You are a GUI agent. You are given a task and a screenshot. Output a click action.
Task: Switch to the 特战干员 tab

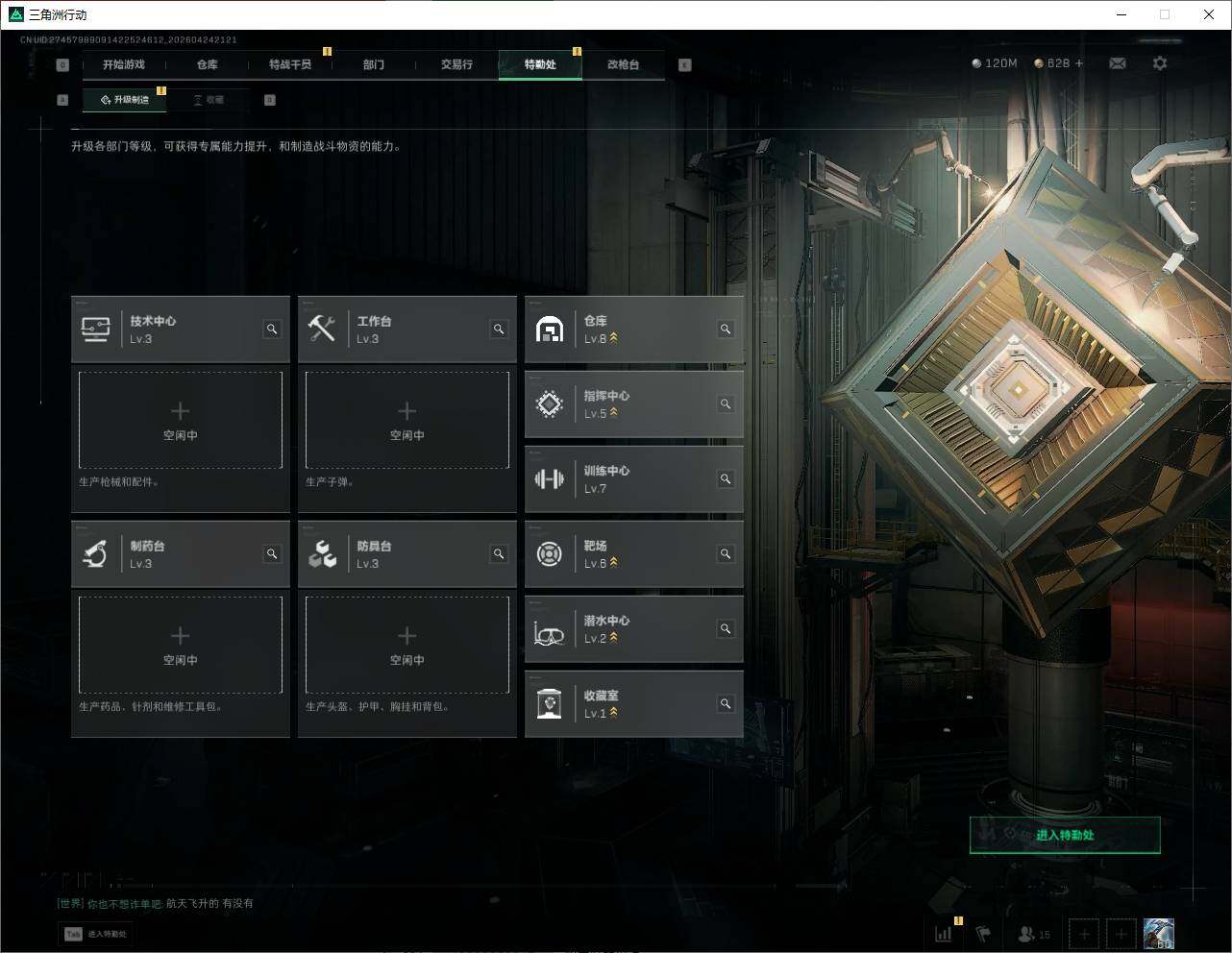pos(290,64)
